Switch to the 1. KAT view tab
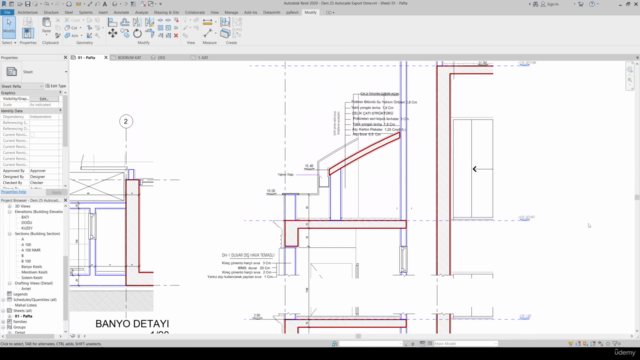 pyautogui.click(x=203, y=58)
